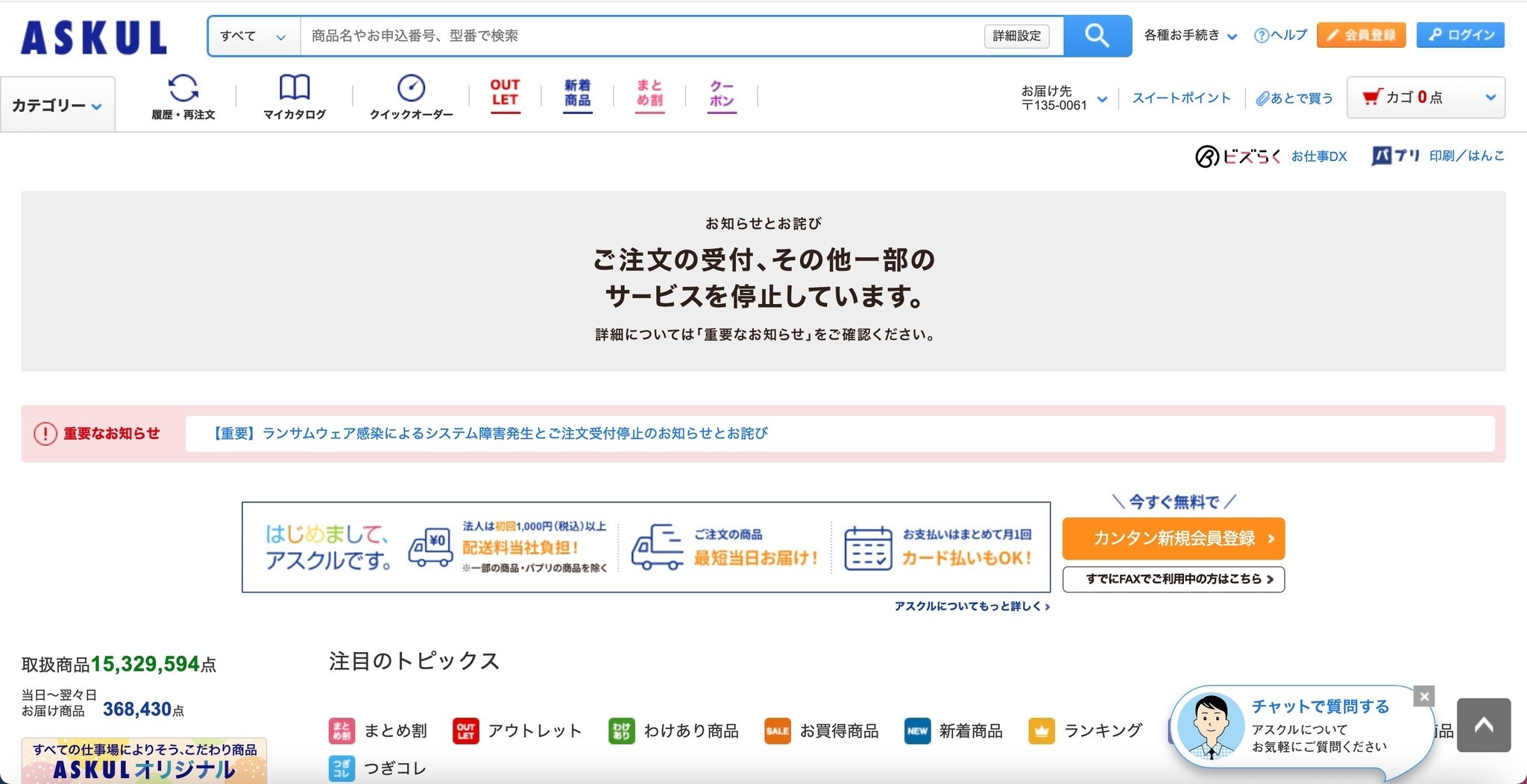The image size is (1527, 784).
Task: Click the ビズらく logo icon
Action: click(1206, 157)
